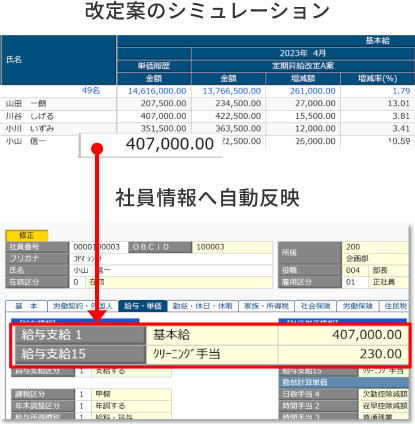Screen dimensions: 415x424
Task: Click the total amount 14,616,000.00
Action: coord(157,91)
